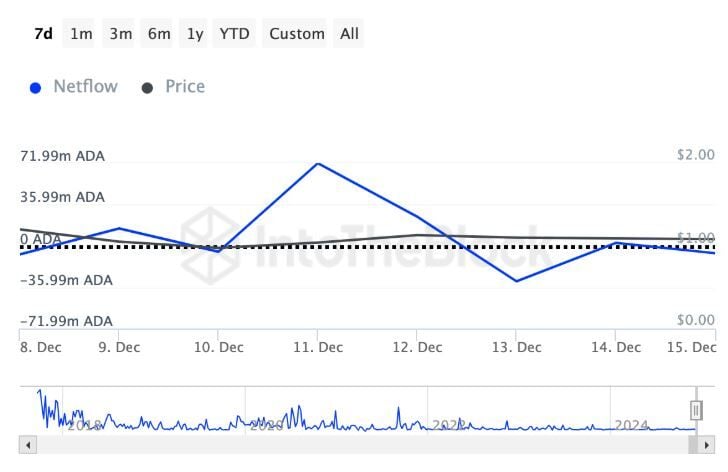Show All available history

tap(349, 33)
